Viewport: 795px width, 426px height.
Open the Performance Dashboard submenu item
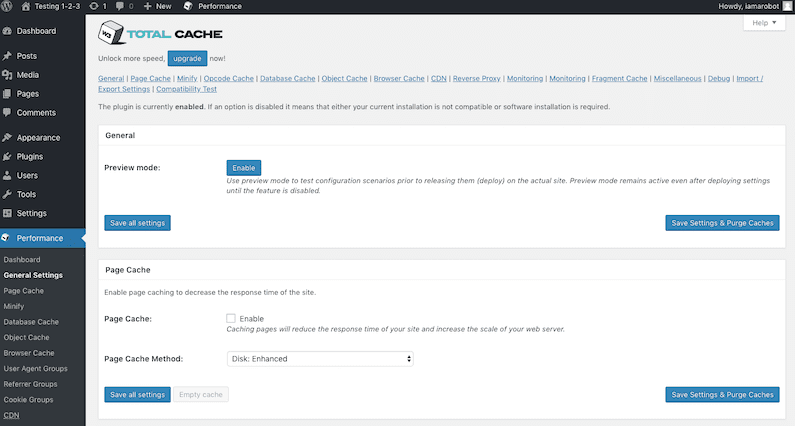click(22, 260)
